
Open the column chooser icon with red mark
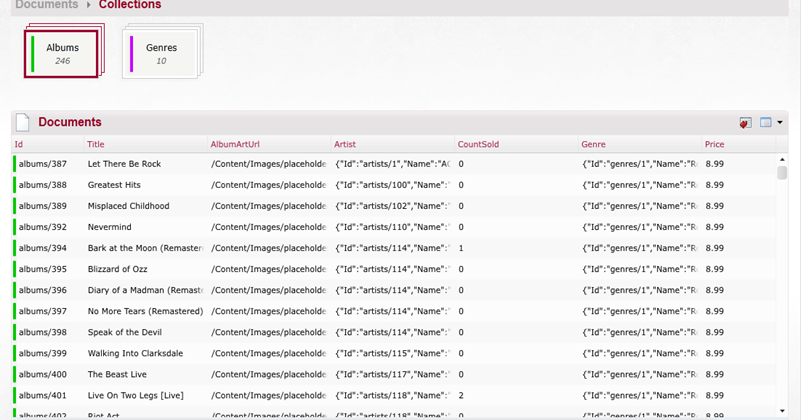(745, 123)
